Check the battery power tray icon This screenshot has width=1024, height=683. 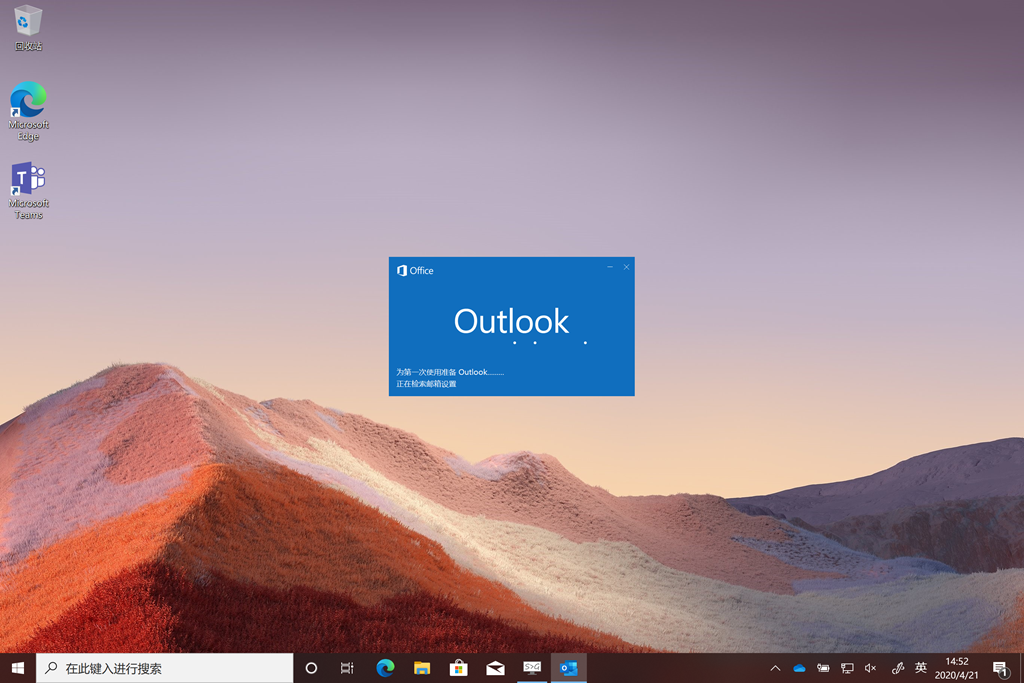824,668
